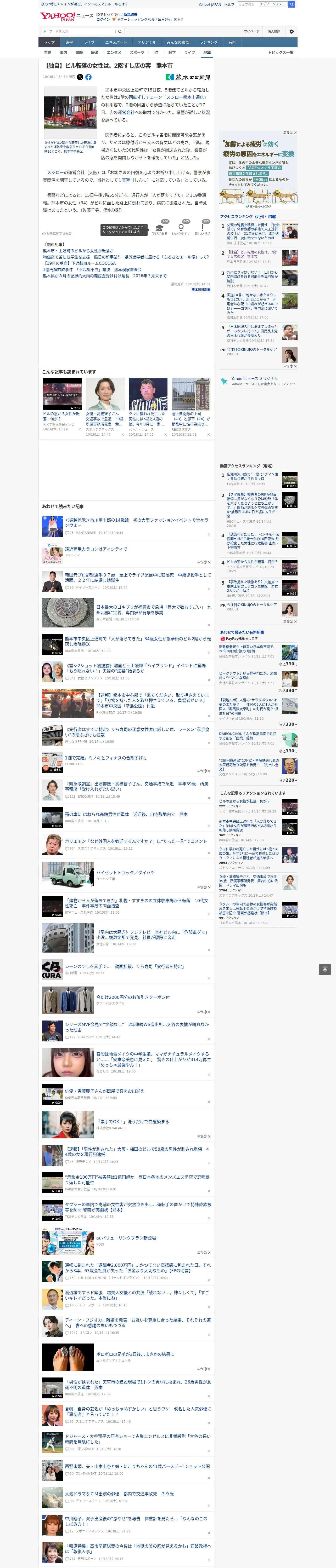Viewport: 336px width, 1568px height.
Task: Select the エキスパート tab
Action: pos(116,43)
